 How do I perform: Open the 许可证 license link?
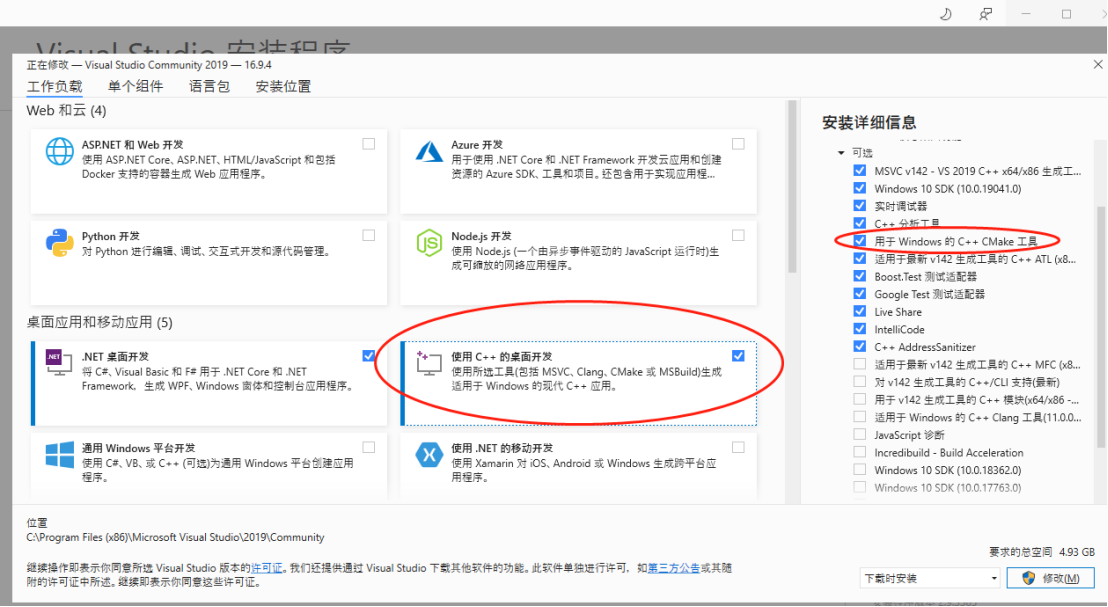267,568
